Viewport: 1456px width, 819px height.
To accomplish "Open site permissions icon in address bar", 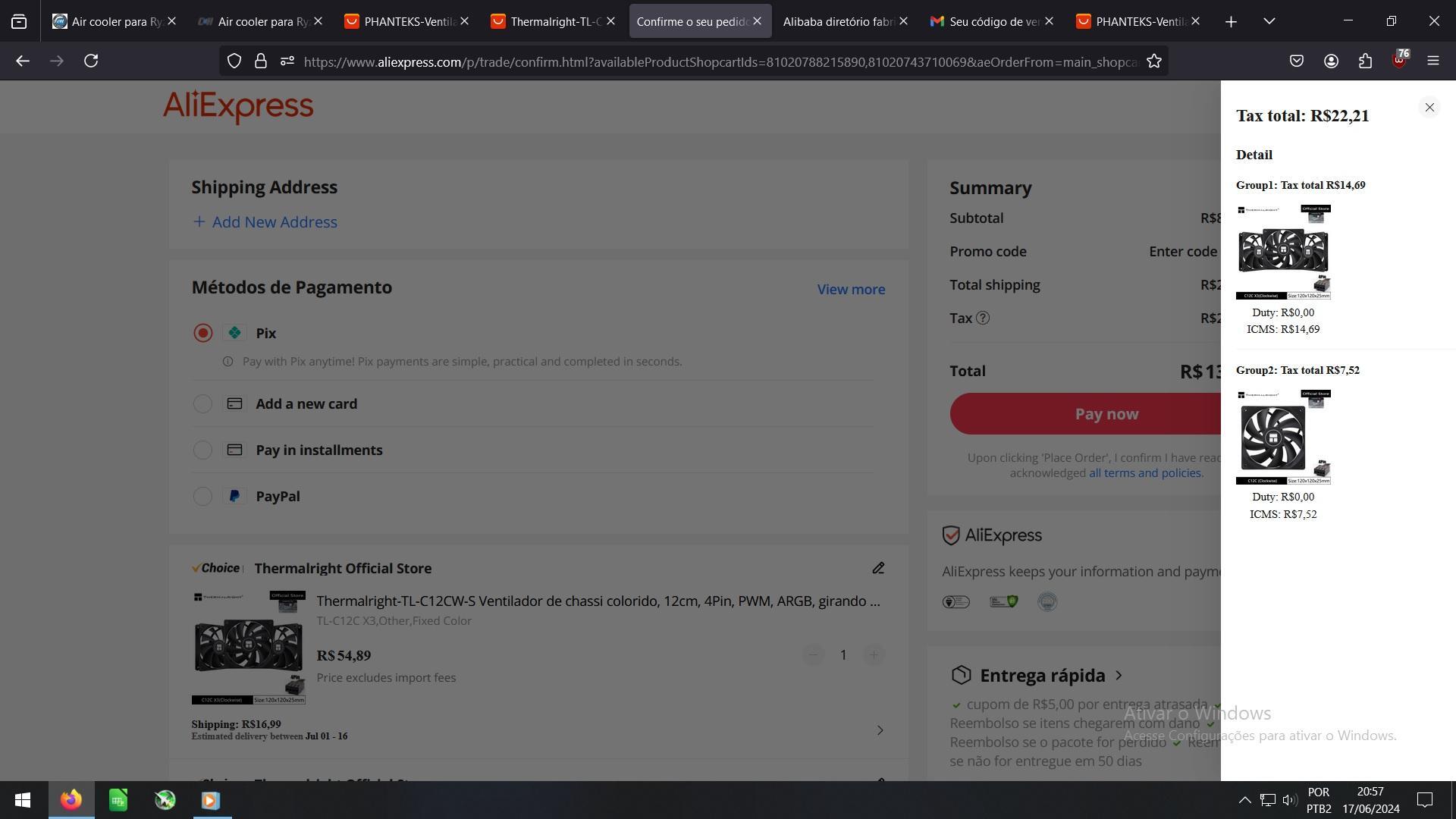I will [287, 61].
